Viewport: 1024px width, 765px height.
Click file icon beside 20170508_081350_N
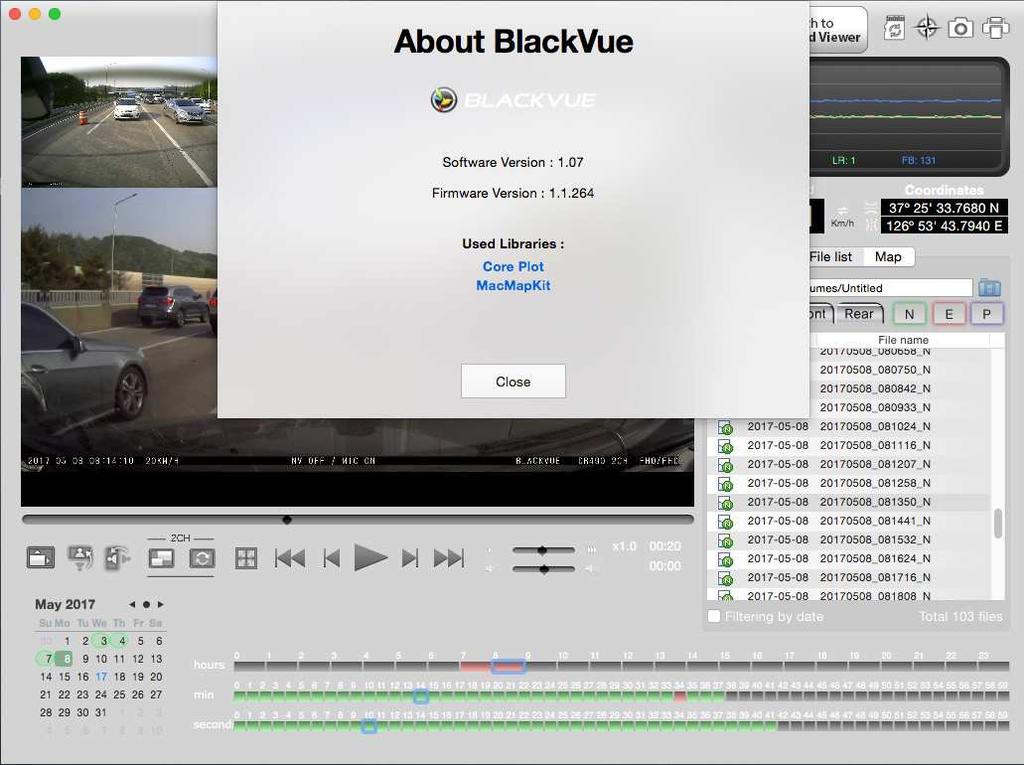[726, 503]
